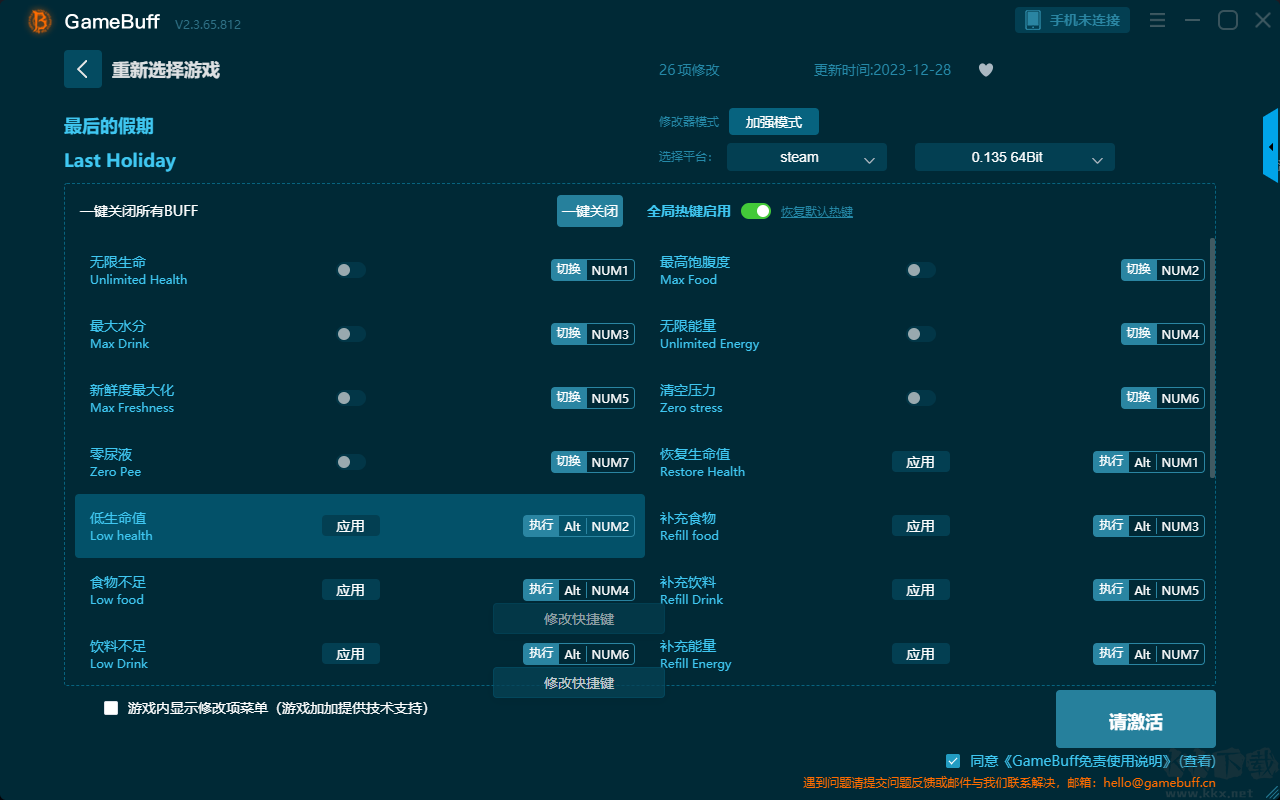Screen dimensions: 1280x800
Task: Click the NUM2 hotkey for Max Food
Action: pyautogui.click(x=1163, y=270)
